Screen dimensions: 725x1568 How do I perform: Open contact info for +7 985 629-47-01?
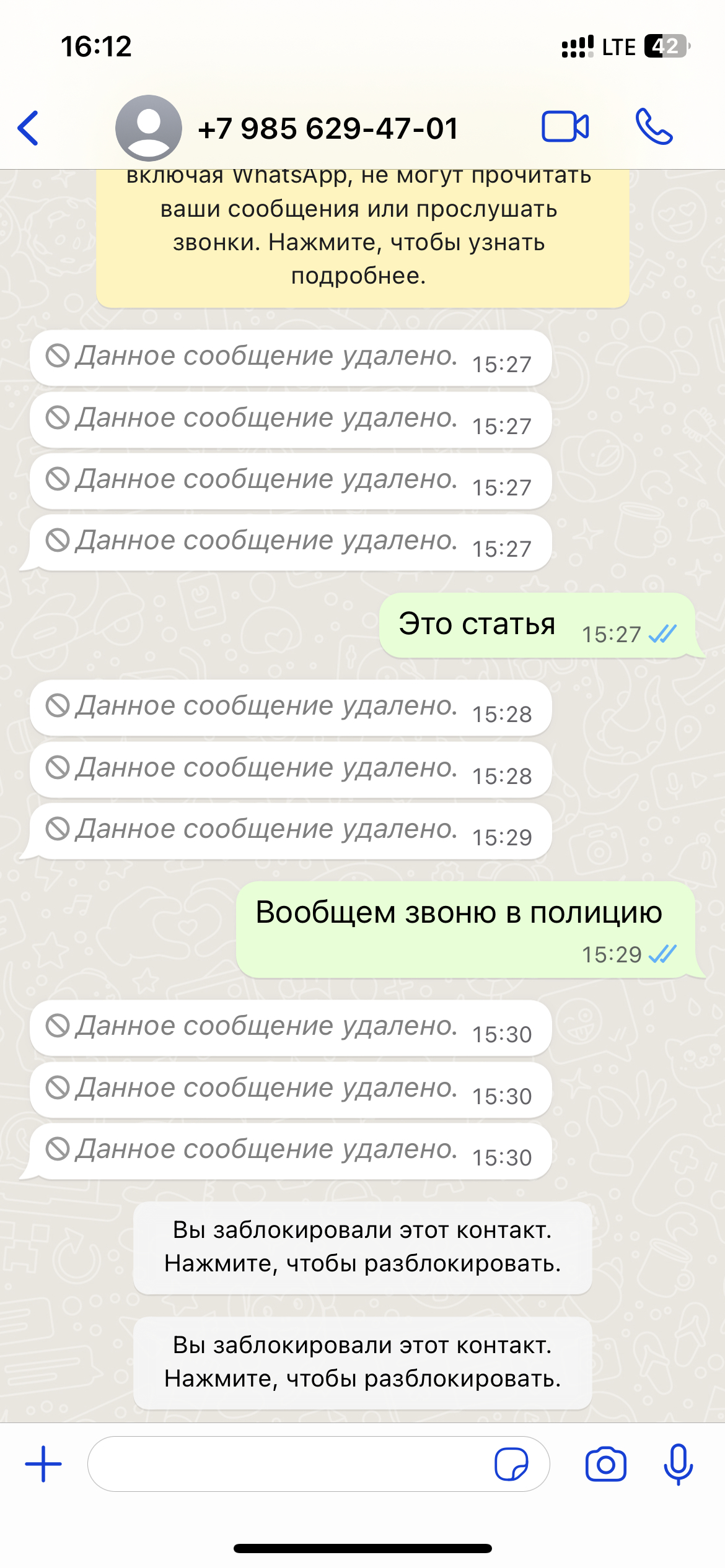point(328,129)
